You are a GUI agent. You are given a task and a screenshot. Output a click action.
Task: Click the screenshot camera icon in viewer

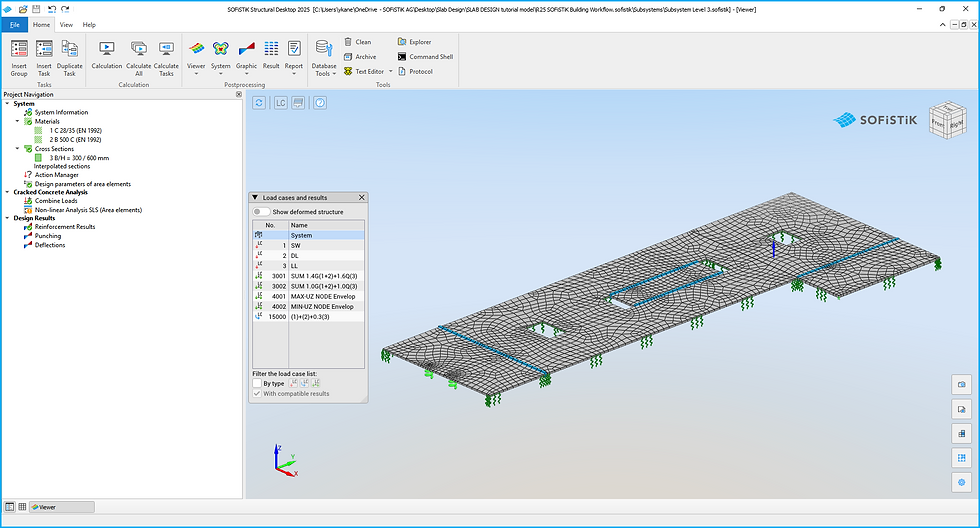click(961, 384)
